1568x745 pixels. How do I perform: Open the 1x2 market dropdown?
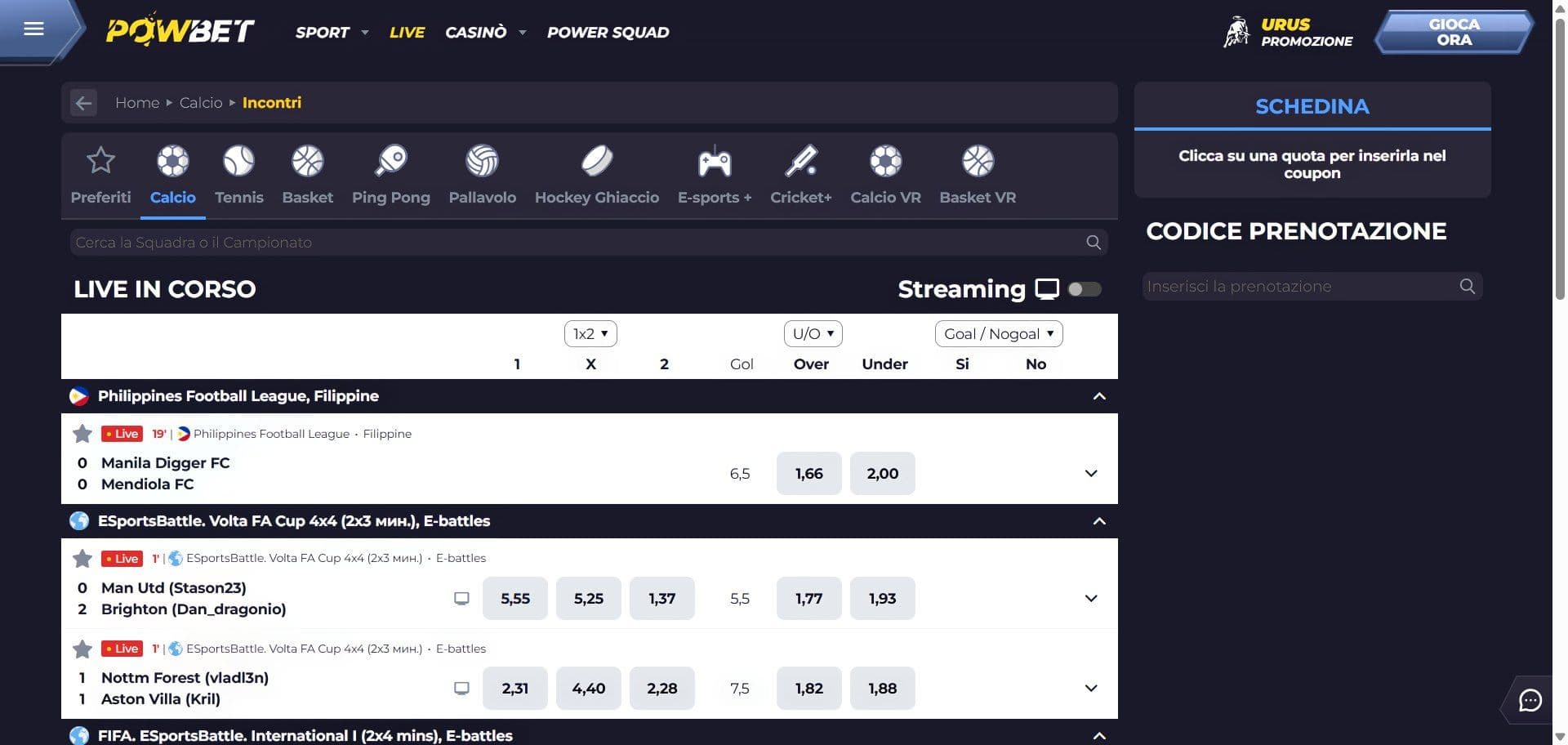[590, 333]
